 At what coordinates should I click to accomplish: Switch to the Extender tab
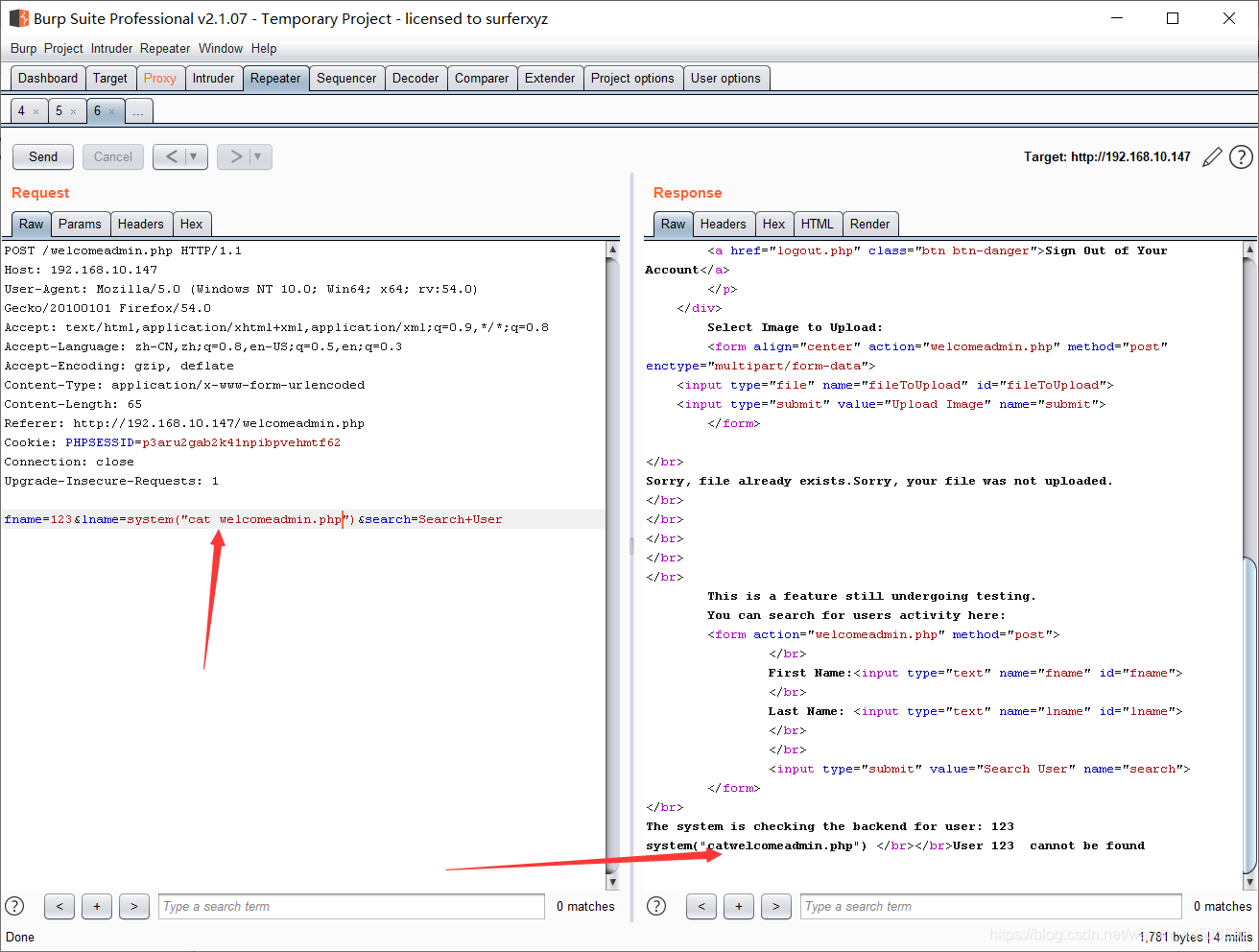(550, 79)
